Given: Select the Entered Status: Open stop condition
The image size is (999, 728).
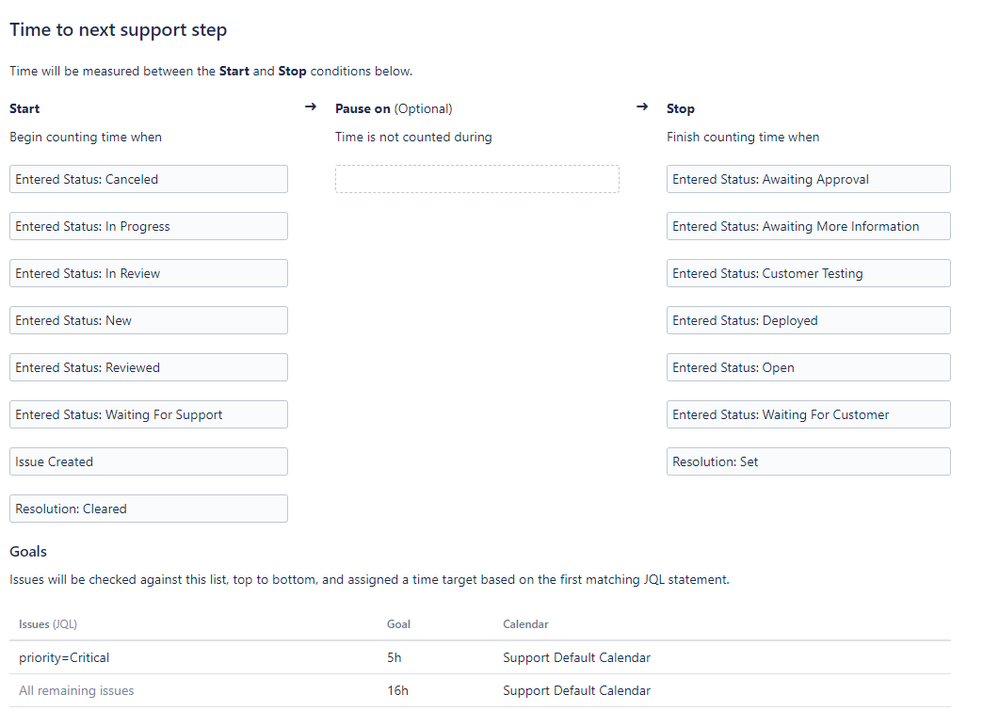Looking at the screenshot, I should pyautogui.click(x=808, y=368).
